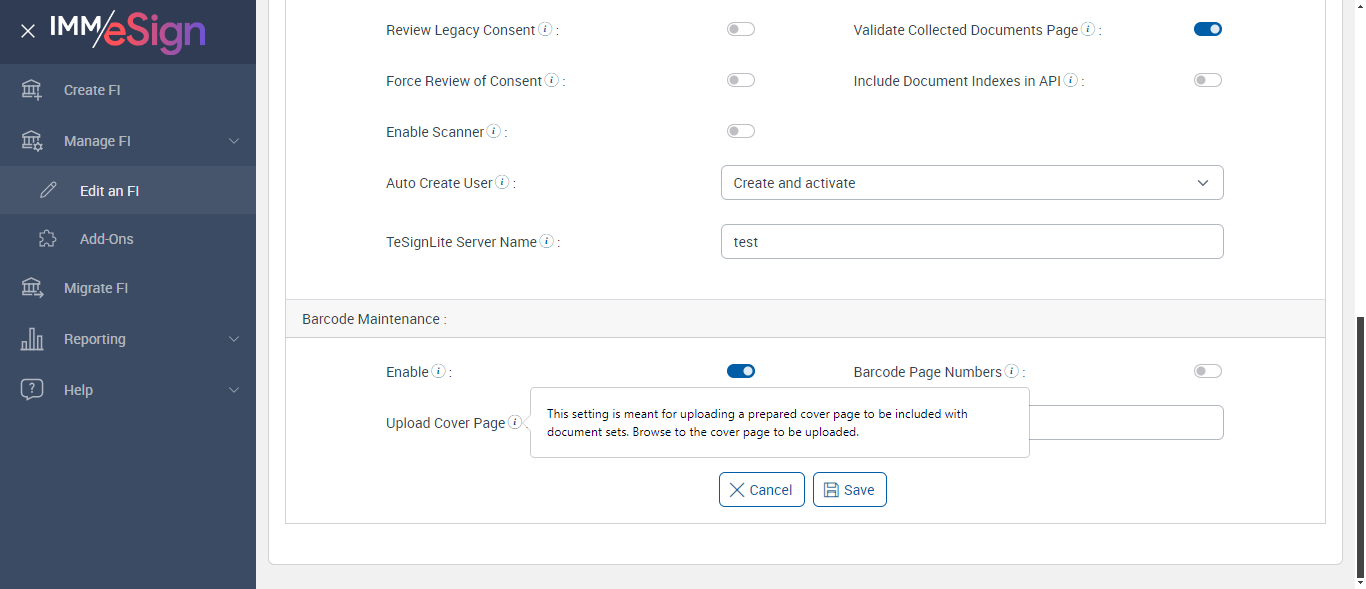This screenshot has width=1366, height=589.
Task: Go to Migrate FI
Action: [96, 288]
